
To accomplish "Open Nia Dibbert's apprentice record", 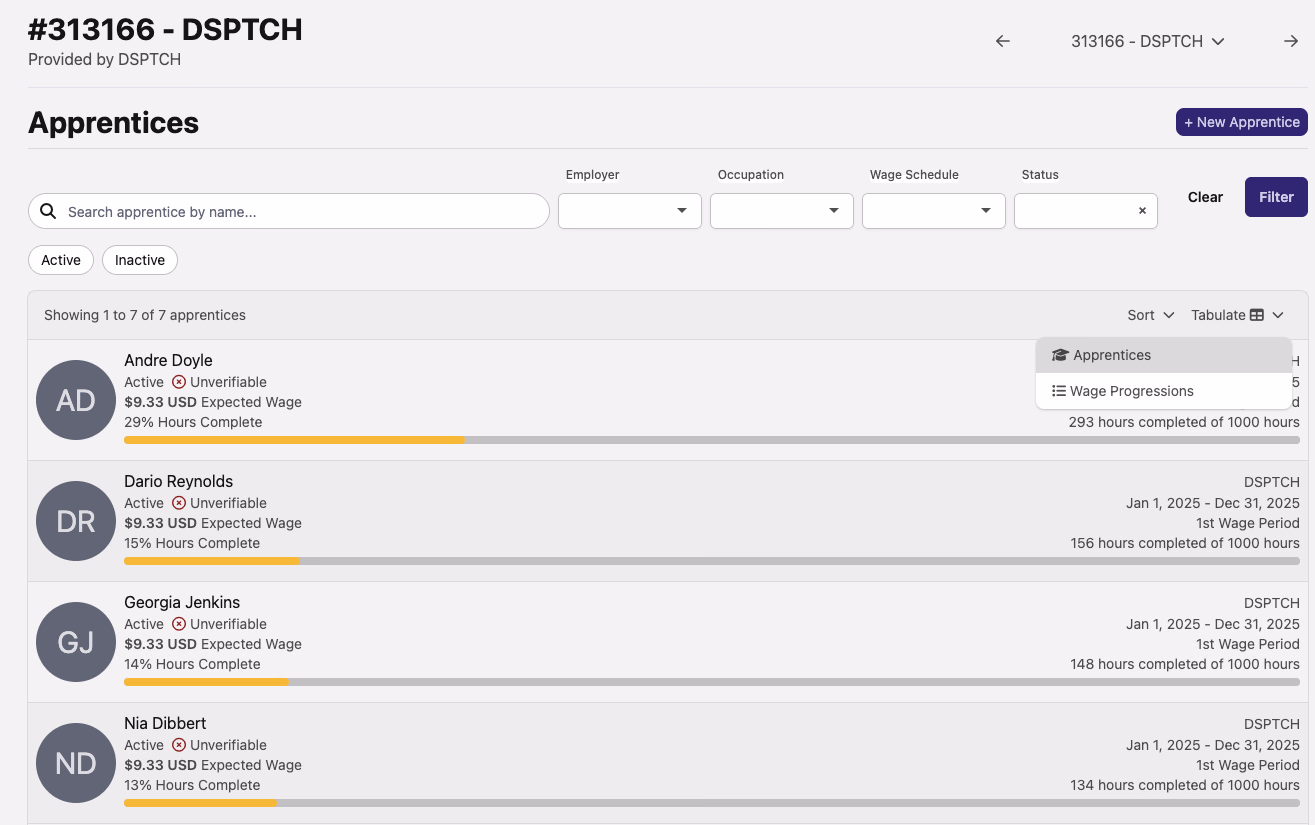I will click(165, 723).
